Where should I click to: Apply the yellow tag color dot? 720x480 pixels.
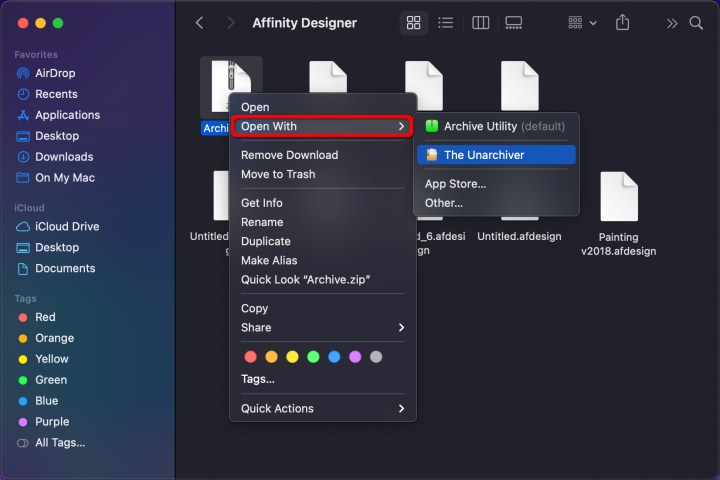pos(292,357)
